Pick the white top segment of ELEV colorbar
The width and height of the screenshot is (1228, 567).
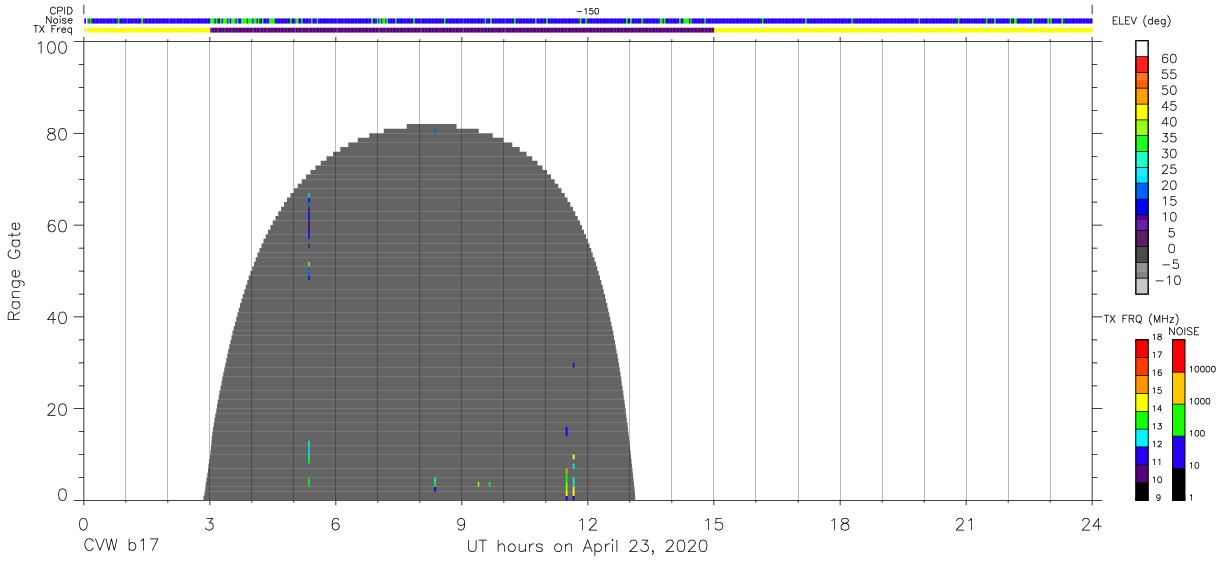(x=1142, y=50)
